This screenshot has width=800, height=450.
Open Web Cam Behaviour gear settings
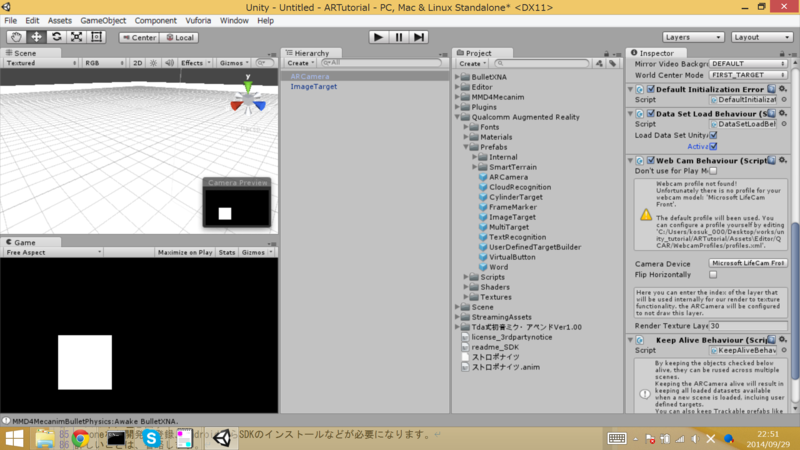pyautogui.click(x=782, y=160)
